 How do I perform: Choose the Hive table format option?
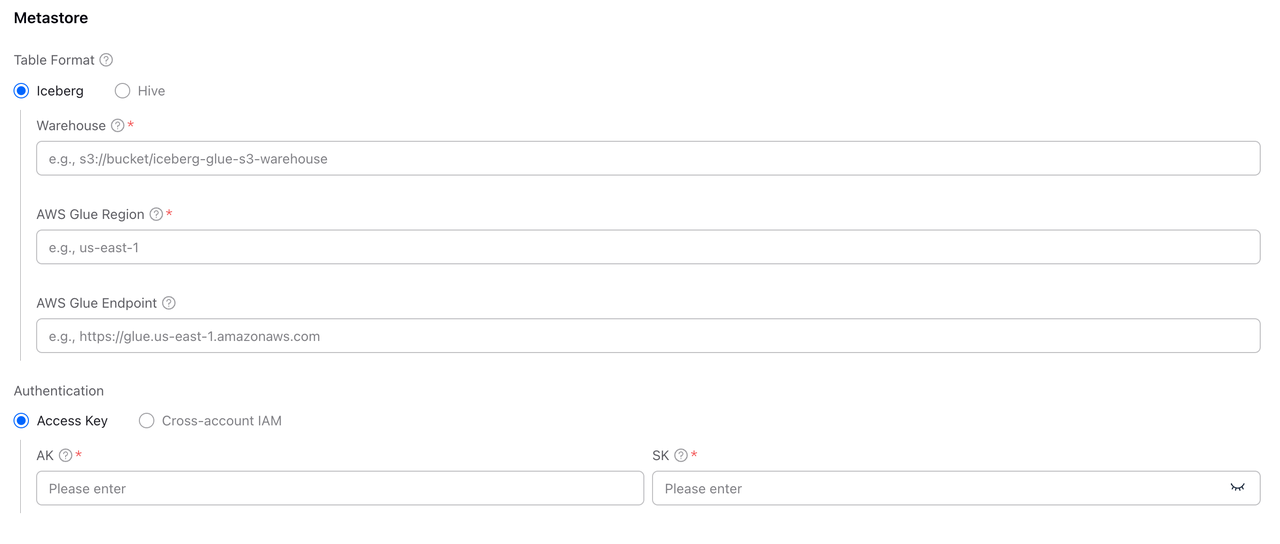pos(123,91)
